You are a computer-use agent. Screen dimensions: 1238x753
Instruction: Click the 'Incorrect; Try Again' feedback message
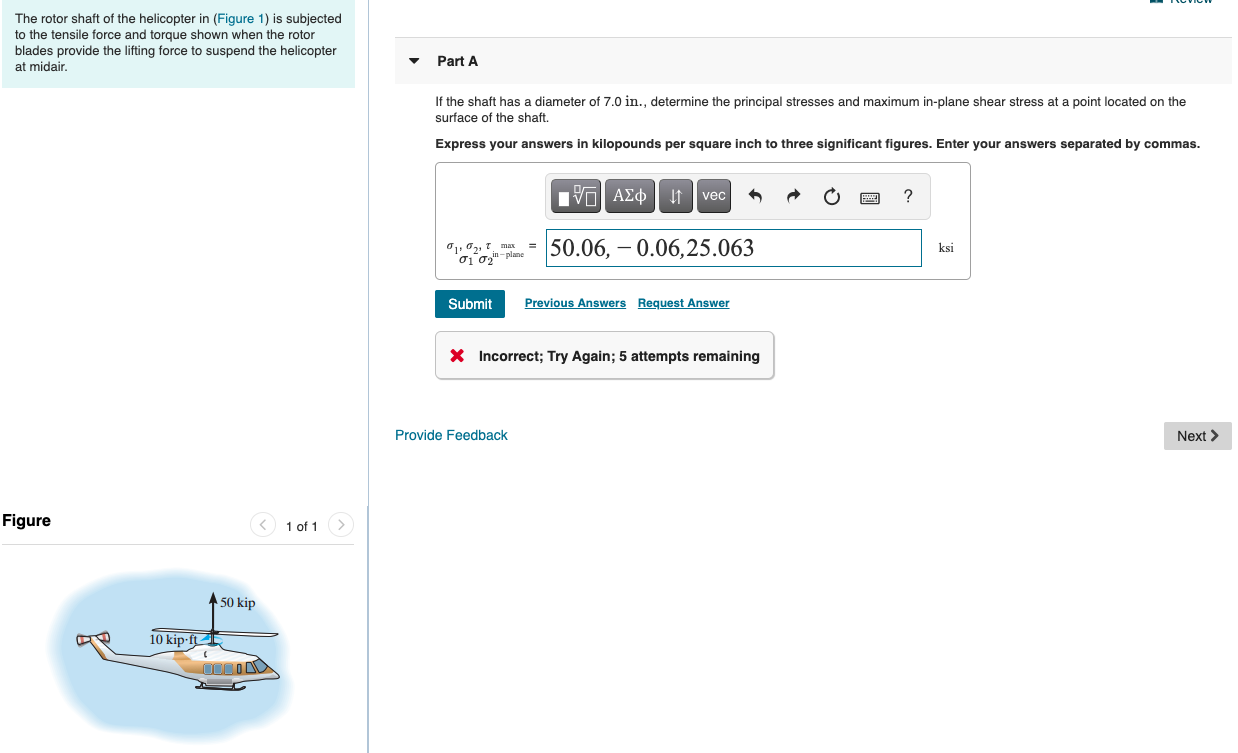(x=605, y=356)
